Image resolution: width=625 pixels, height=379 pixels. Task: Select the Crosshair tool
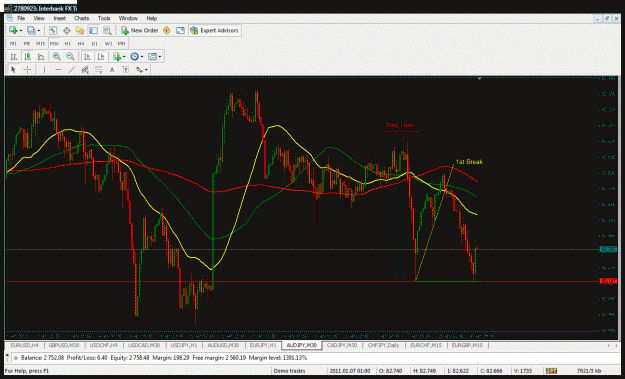pyautogui.click(x=27, y=70)
